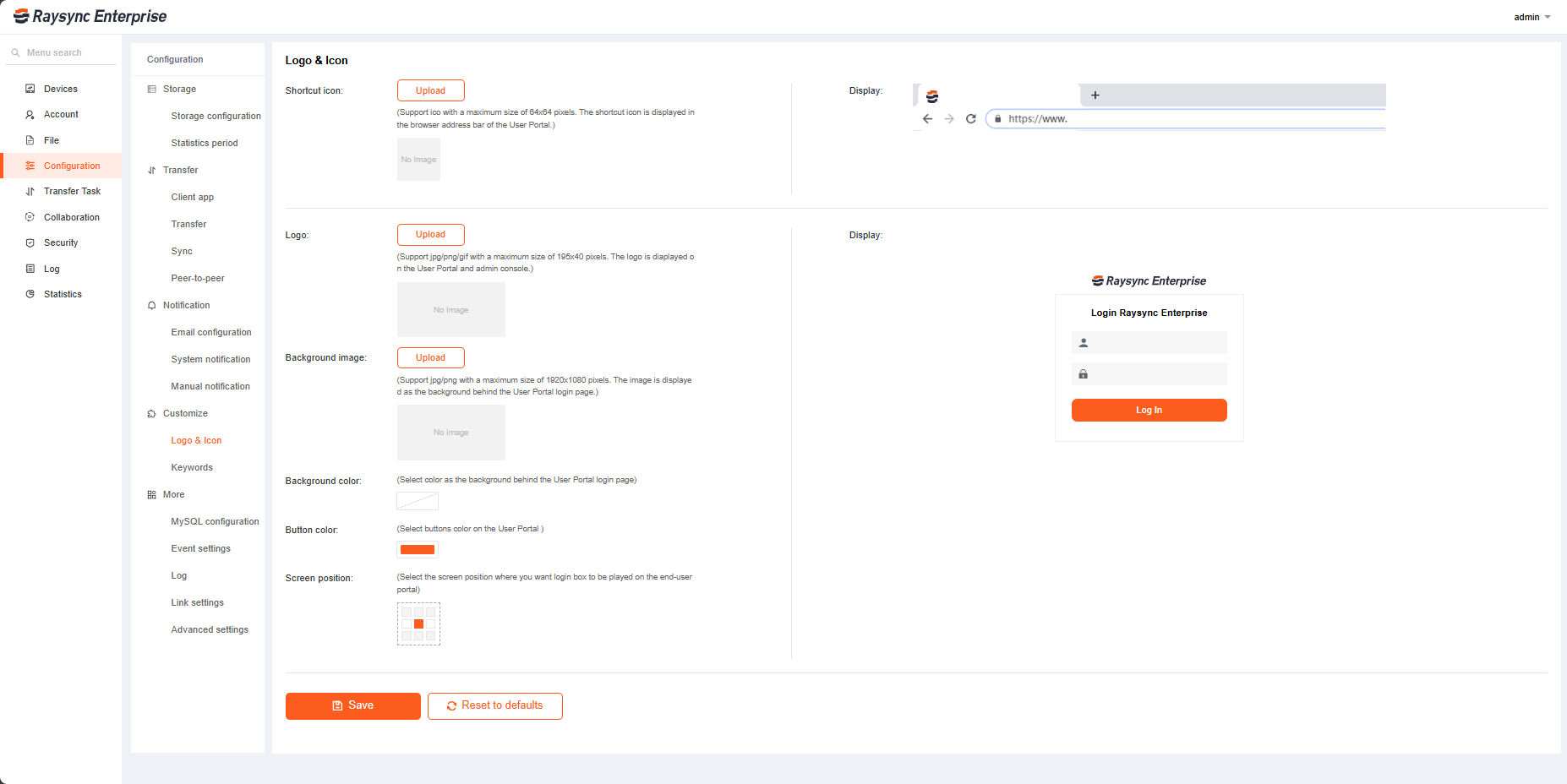Select middle-left screen position square
This screenshot has width=1567, height=784.
(x=407, y=623)
